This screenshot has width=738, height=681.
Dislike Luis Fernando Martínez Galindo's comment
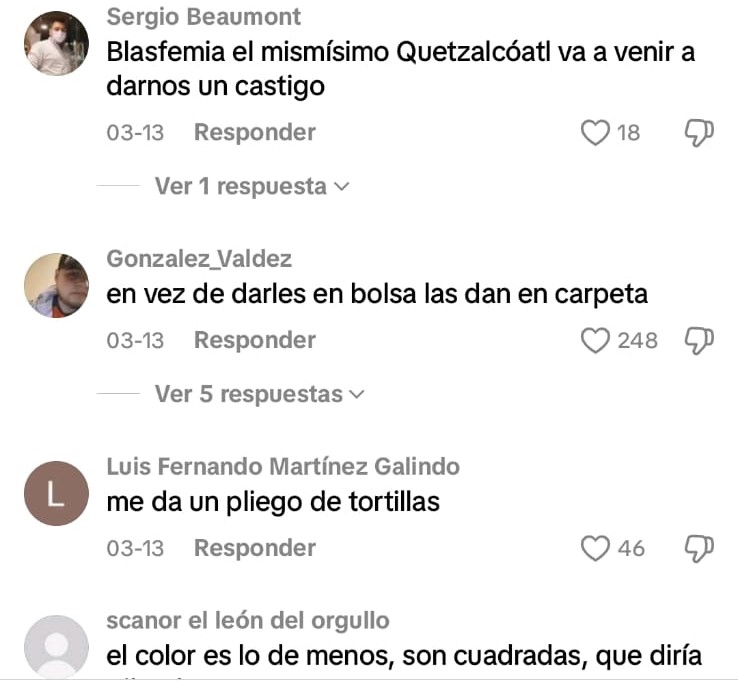pyautogui.click(x=699, y=548)
